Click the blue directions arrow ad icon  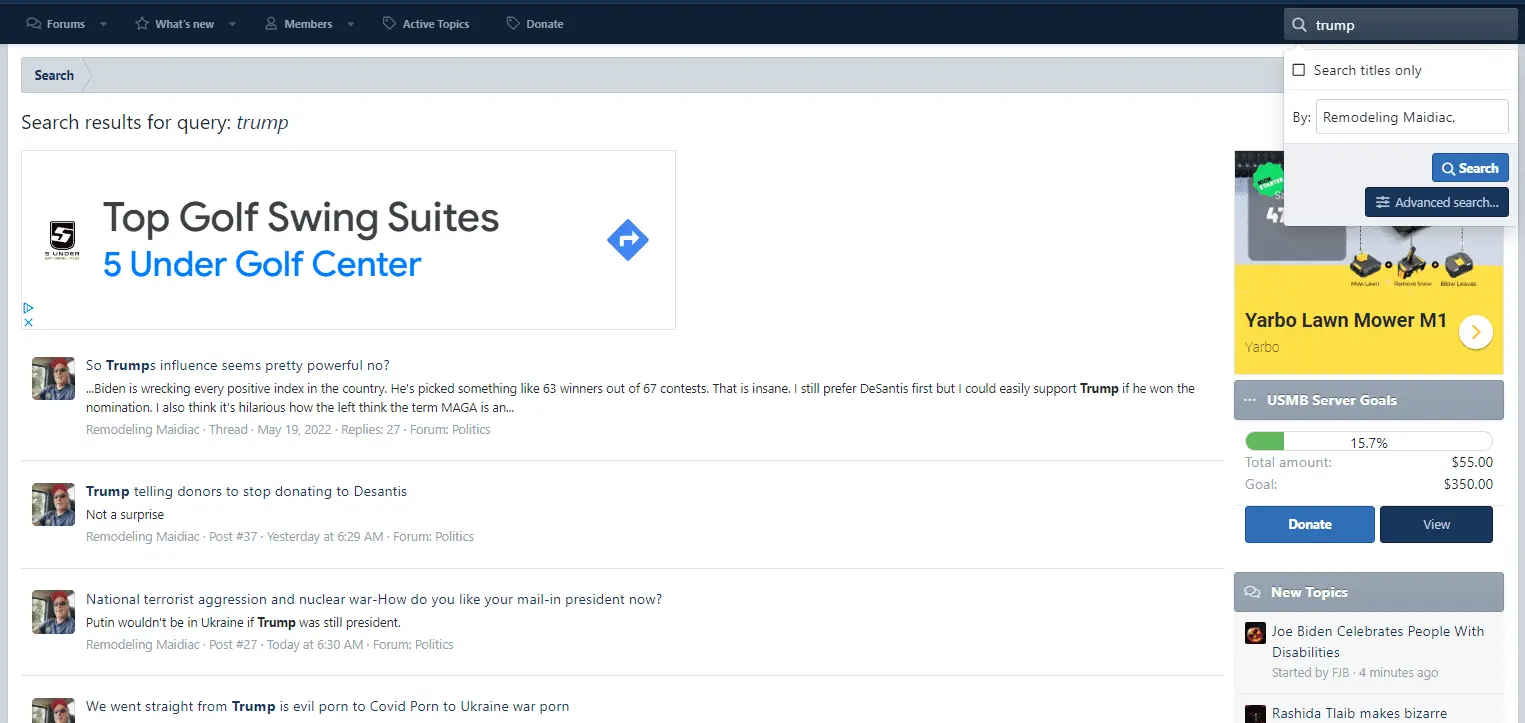628,240
